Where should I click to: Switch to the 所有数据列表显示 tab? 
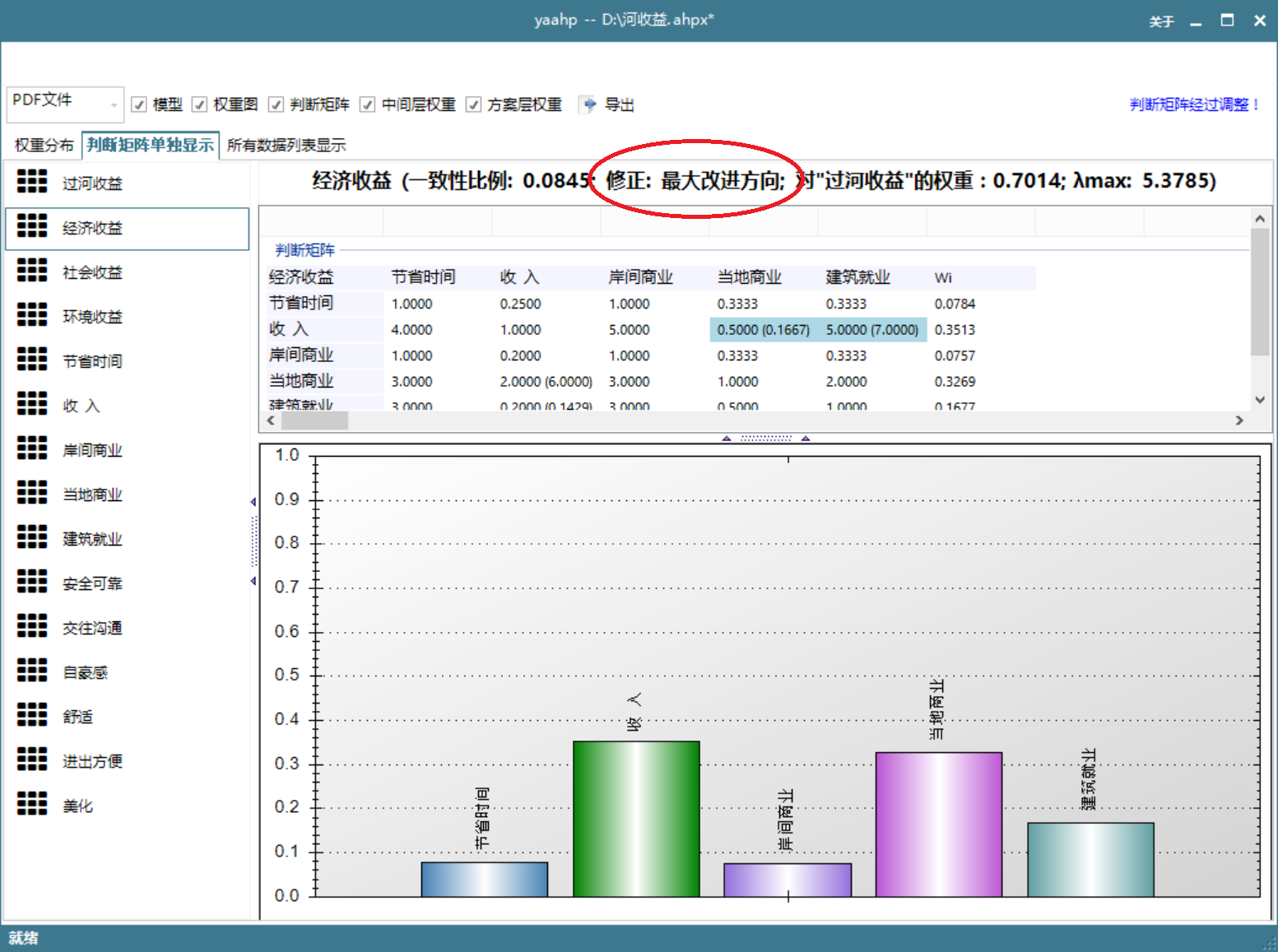click(x=286, y=146)
